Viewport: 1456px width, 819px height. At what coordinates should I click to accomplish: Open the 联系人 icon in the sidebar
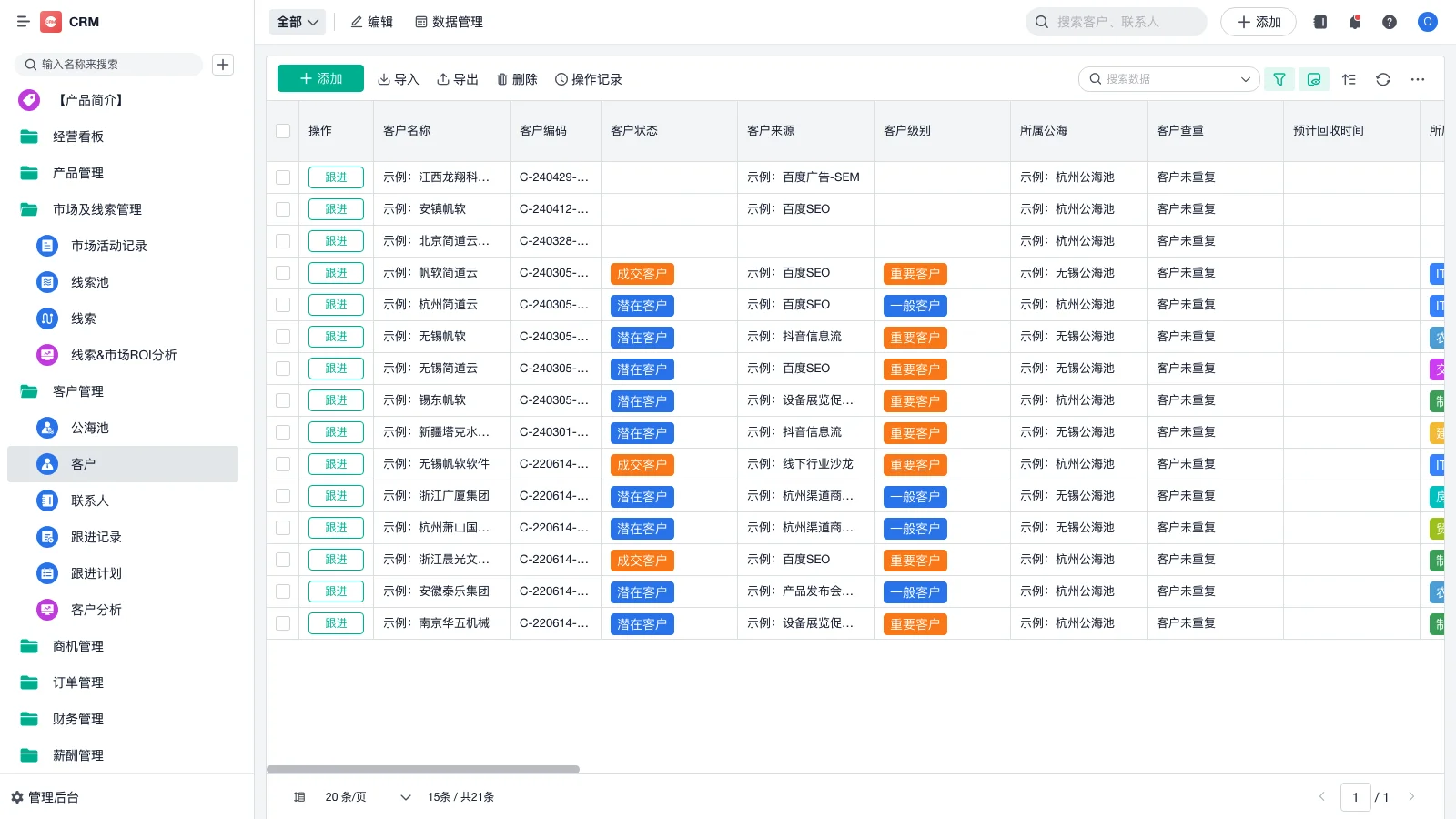(47, 500)
